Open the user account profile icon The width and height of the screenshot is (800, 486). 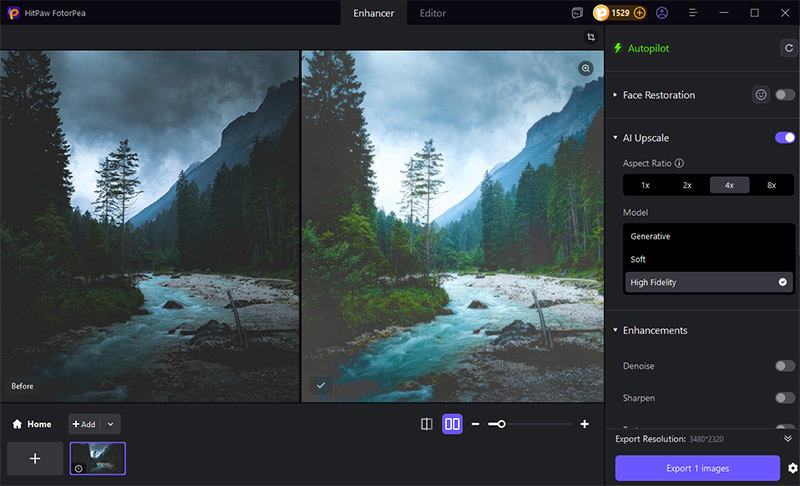662,13
